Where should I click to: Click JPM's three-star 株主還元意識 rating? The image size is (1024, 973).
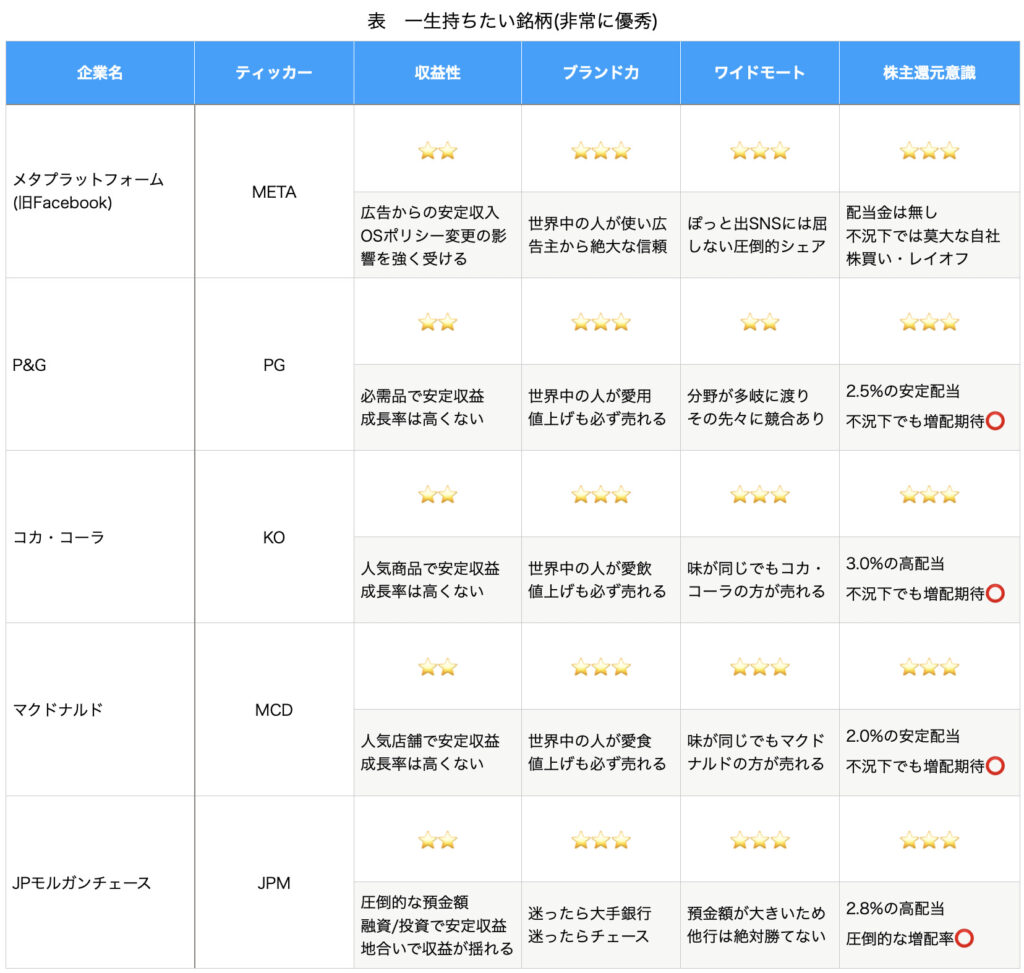929,840
